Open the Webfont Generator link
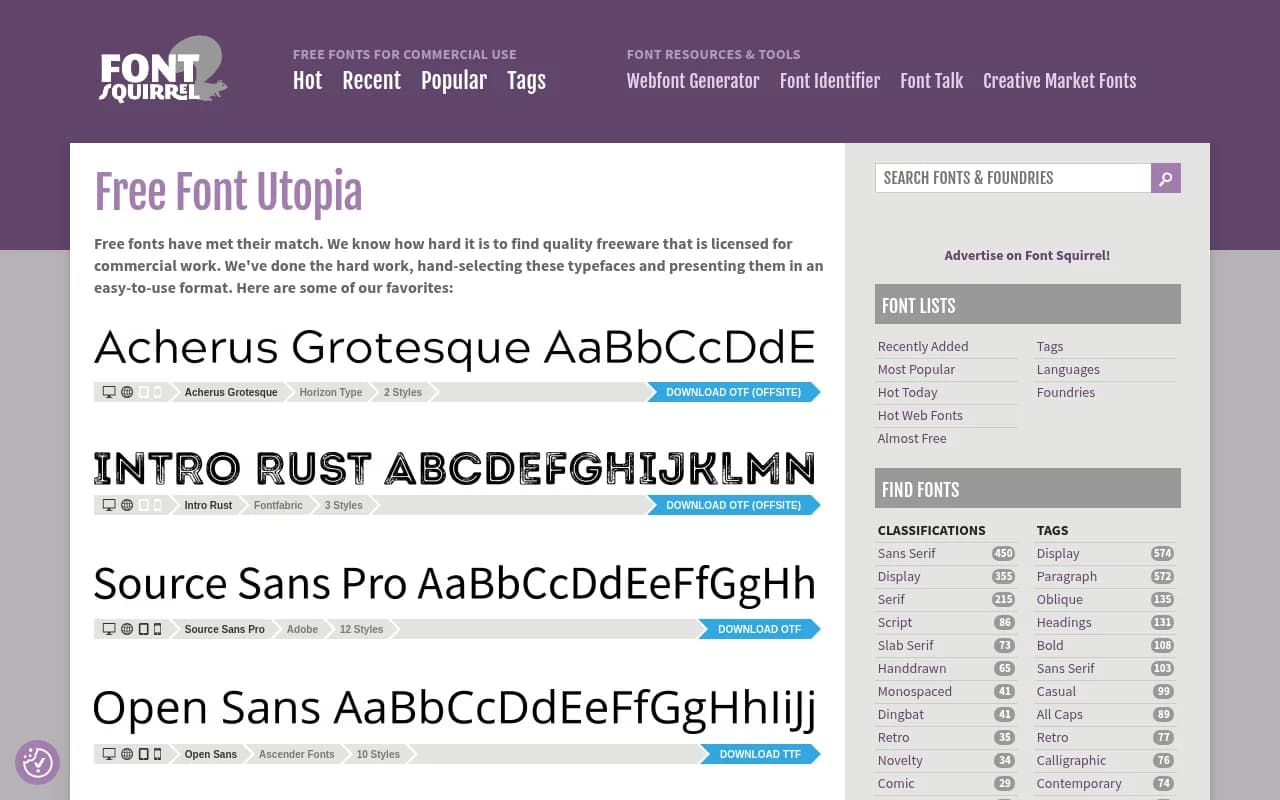 click(x=693, y=81)
